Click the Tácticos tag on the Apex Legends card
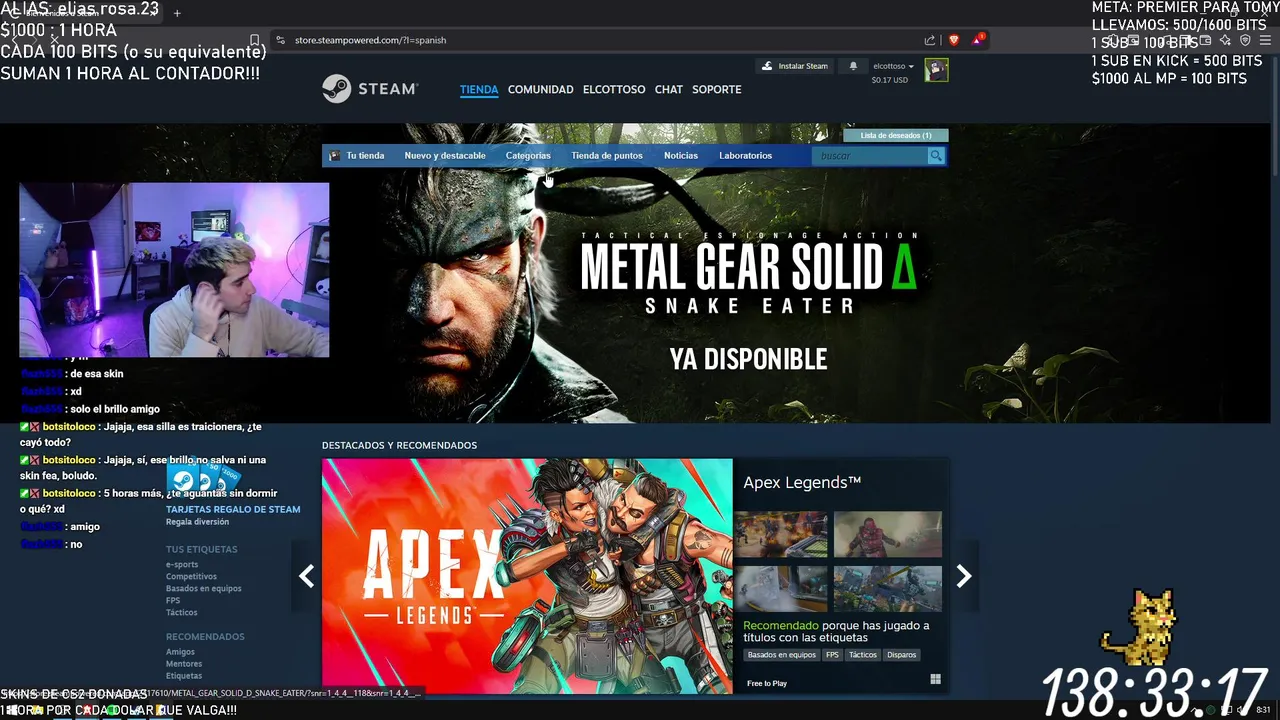Viewport: 1280px width, 720px height. [x=863, y=655]
